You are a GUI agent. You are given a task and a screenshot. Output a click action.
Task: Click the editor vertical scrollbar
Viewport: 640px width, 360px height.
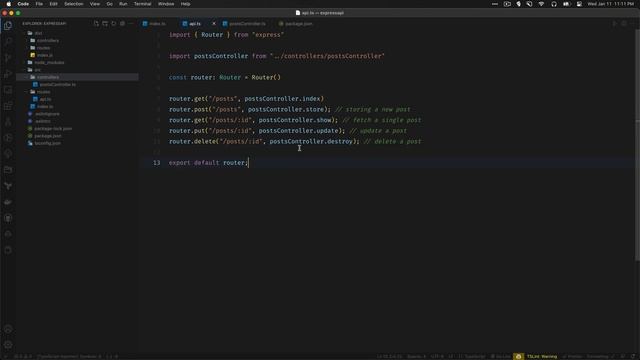pos(637,144)
